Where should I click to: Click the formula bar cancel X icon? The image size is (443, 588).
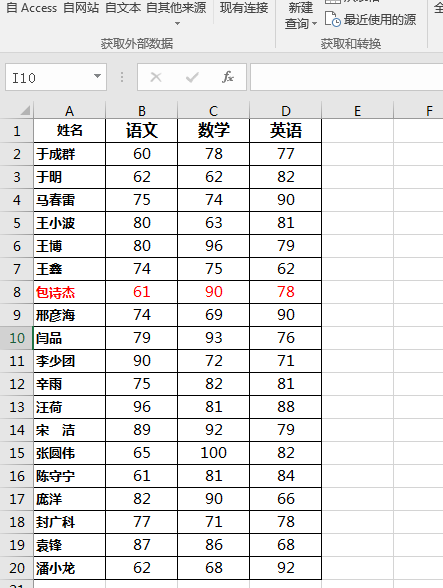click(156, 77)
